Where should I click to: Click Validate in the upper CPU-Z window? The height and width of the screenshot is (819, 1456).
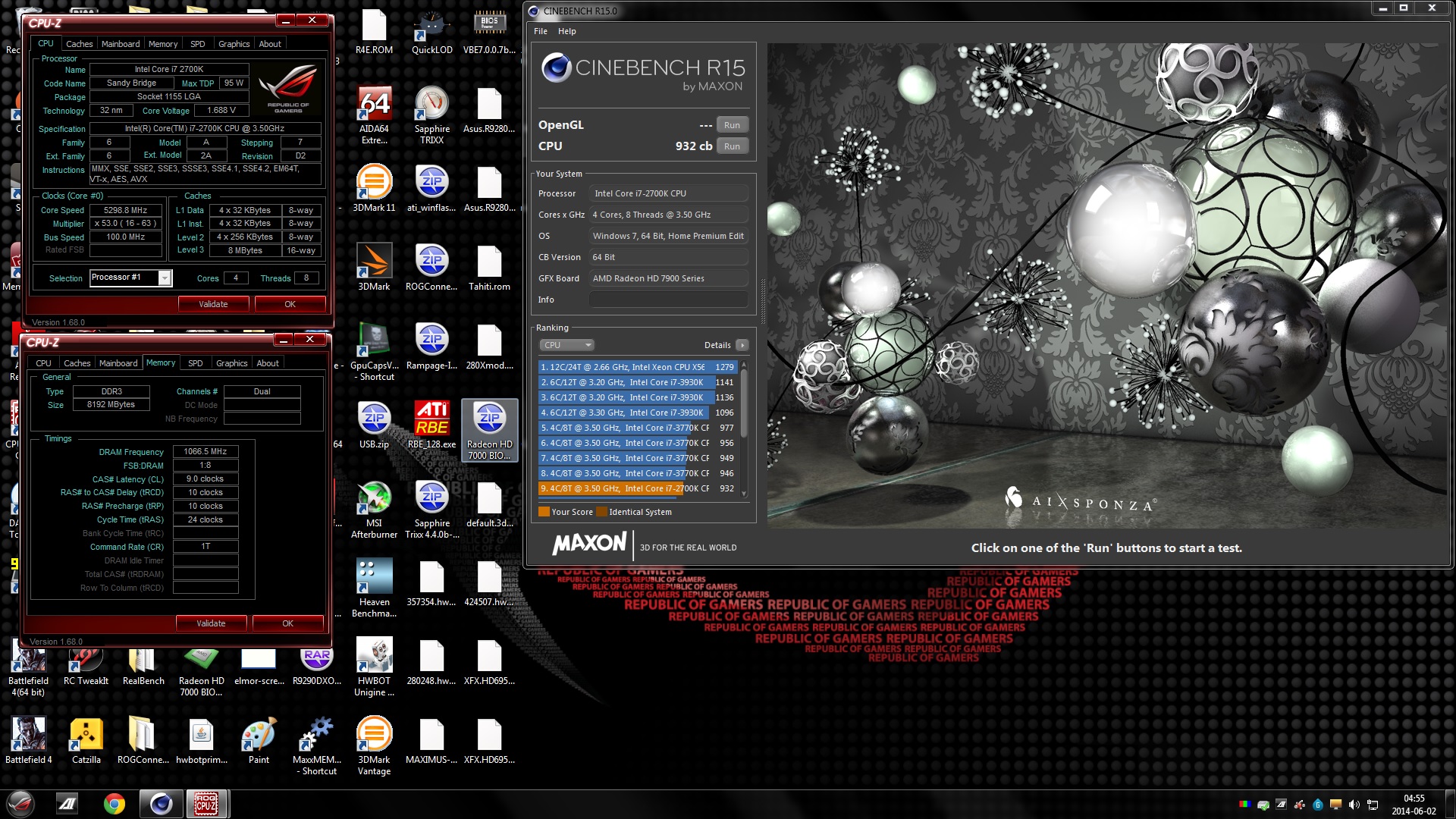coord(213,304)
